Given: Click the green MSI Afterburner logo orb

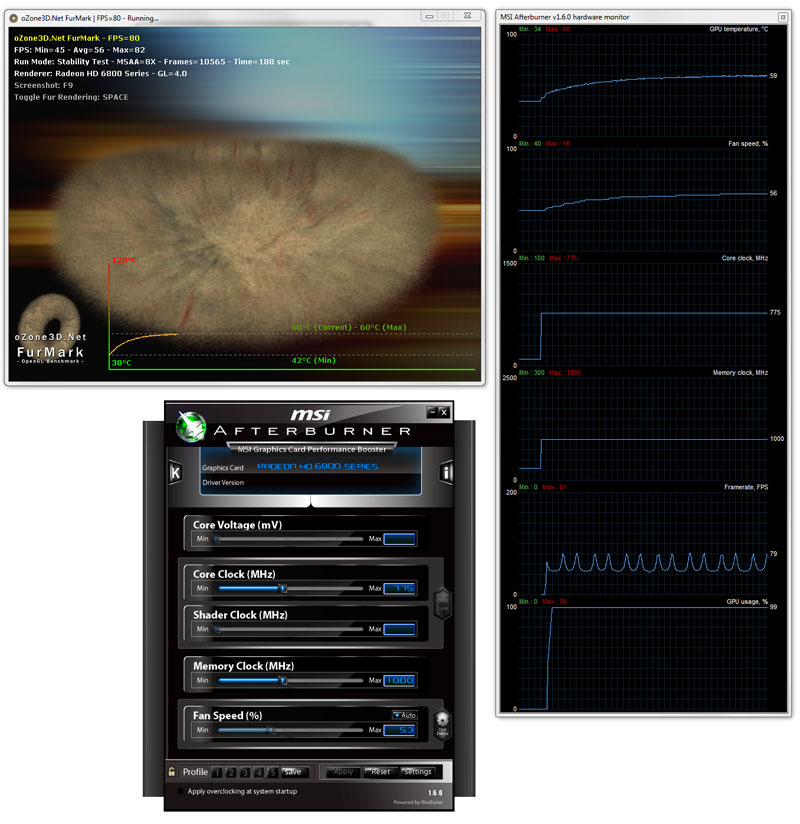Looking at the screenshot, I should [x=191, y=427].
